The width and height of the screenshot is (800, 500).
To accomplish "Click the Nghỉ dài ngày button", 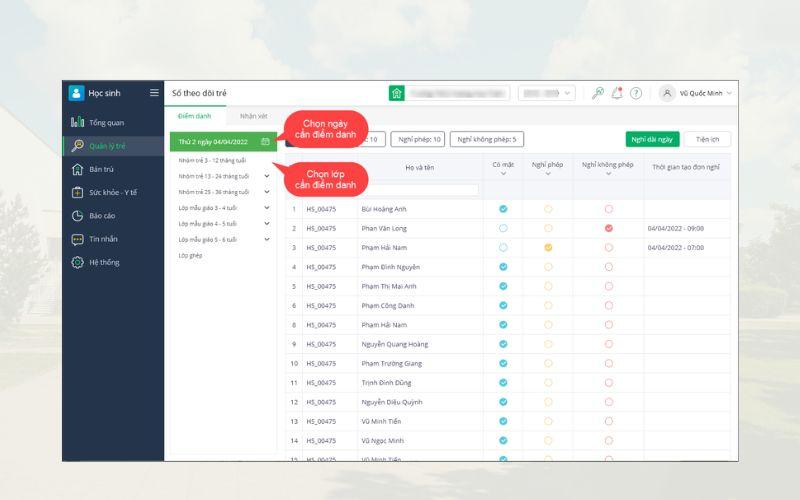I will pos(652,140).
